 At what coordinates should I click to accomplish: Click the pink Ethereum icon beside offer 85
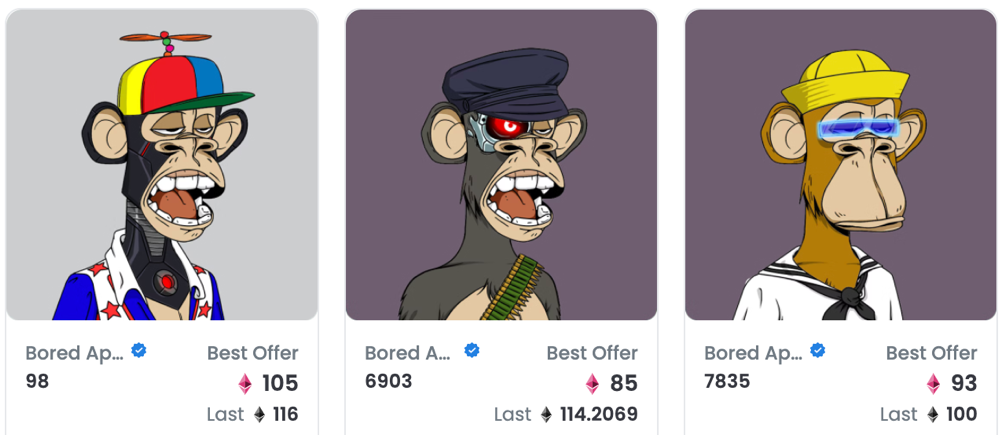coord(592,383)
